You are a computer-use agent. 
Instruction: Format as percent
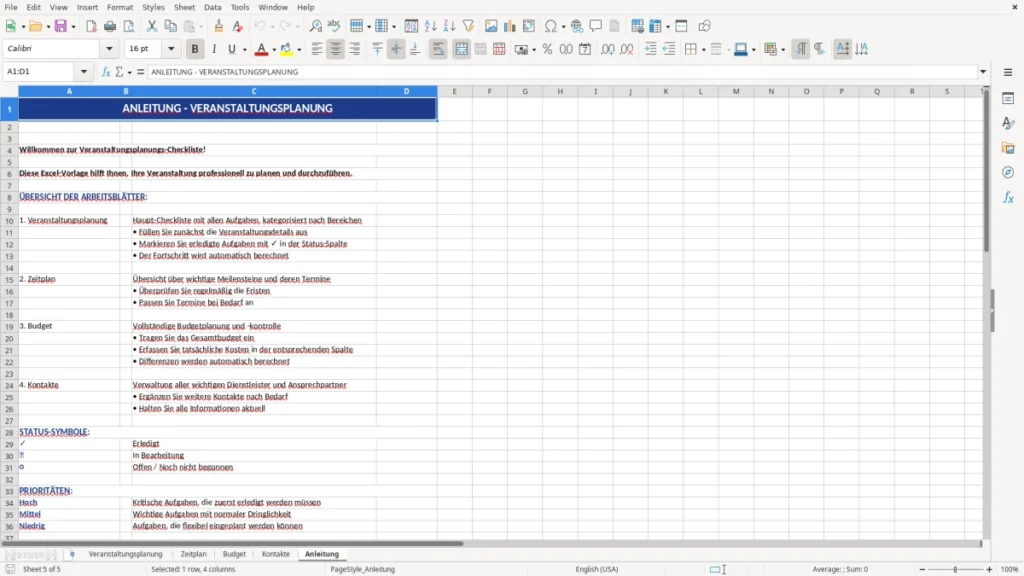(x=547, y=49)
